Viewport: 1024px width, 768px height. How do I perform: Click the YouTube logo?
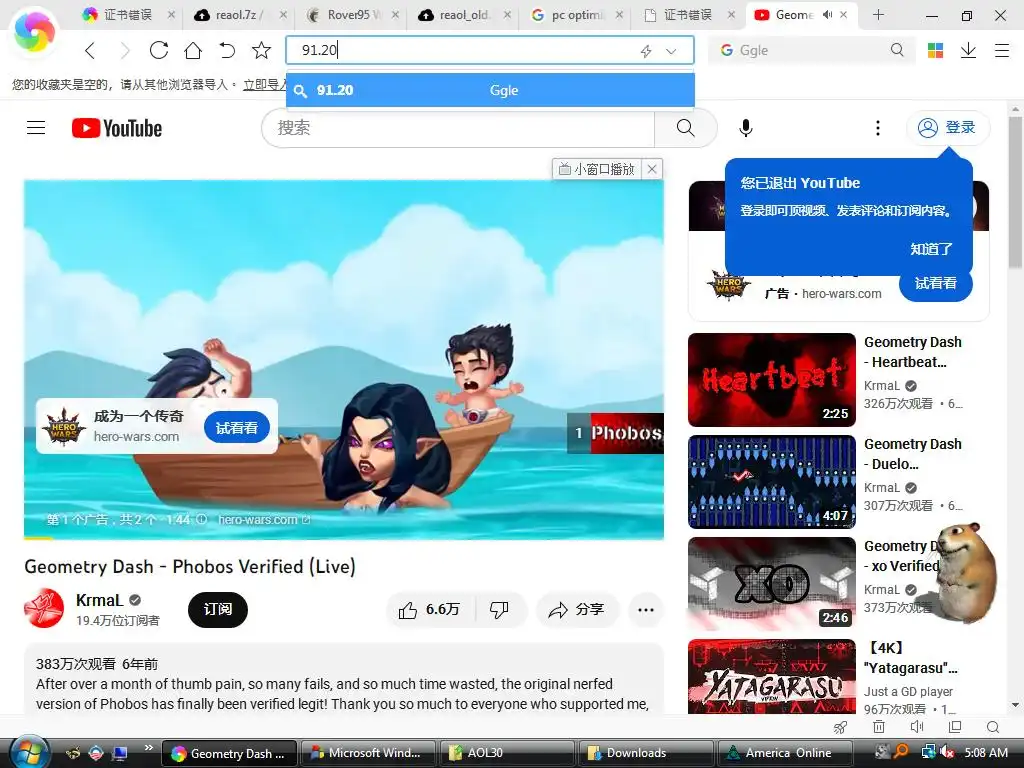click(x=117, y=128)
